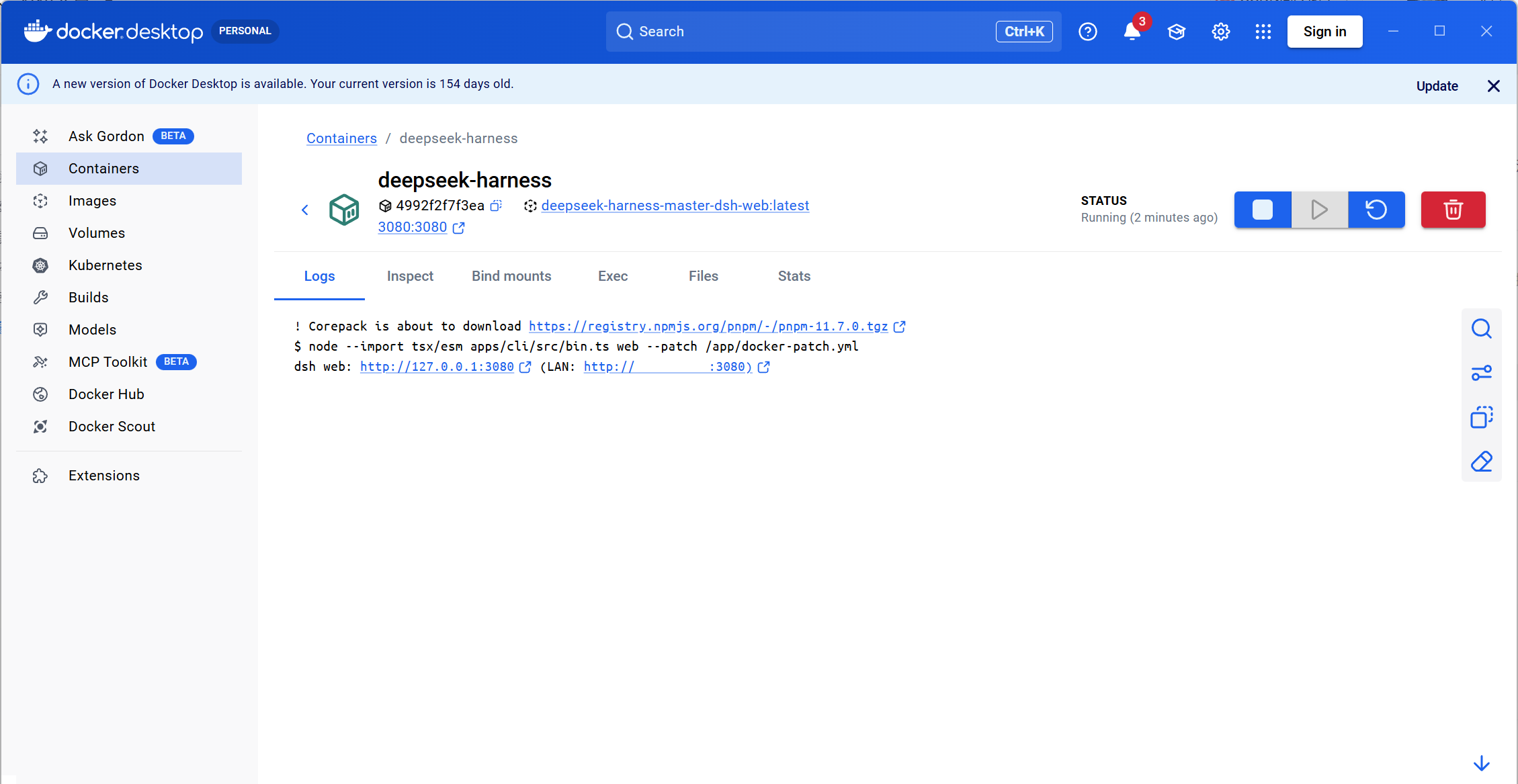The image size is (1518, 784).
Task: Copy container ID 4992f2f7f3ea
Action: point(496,206)
